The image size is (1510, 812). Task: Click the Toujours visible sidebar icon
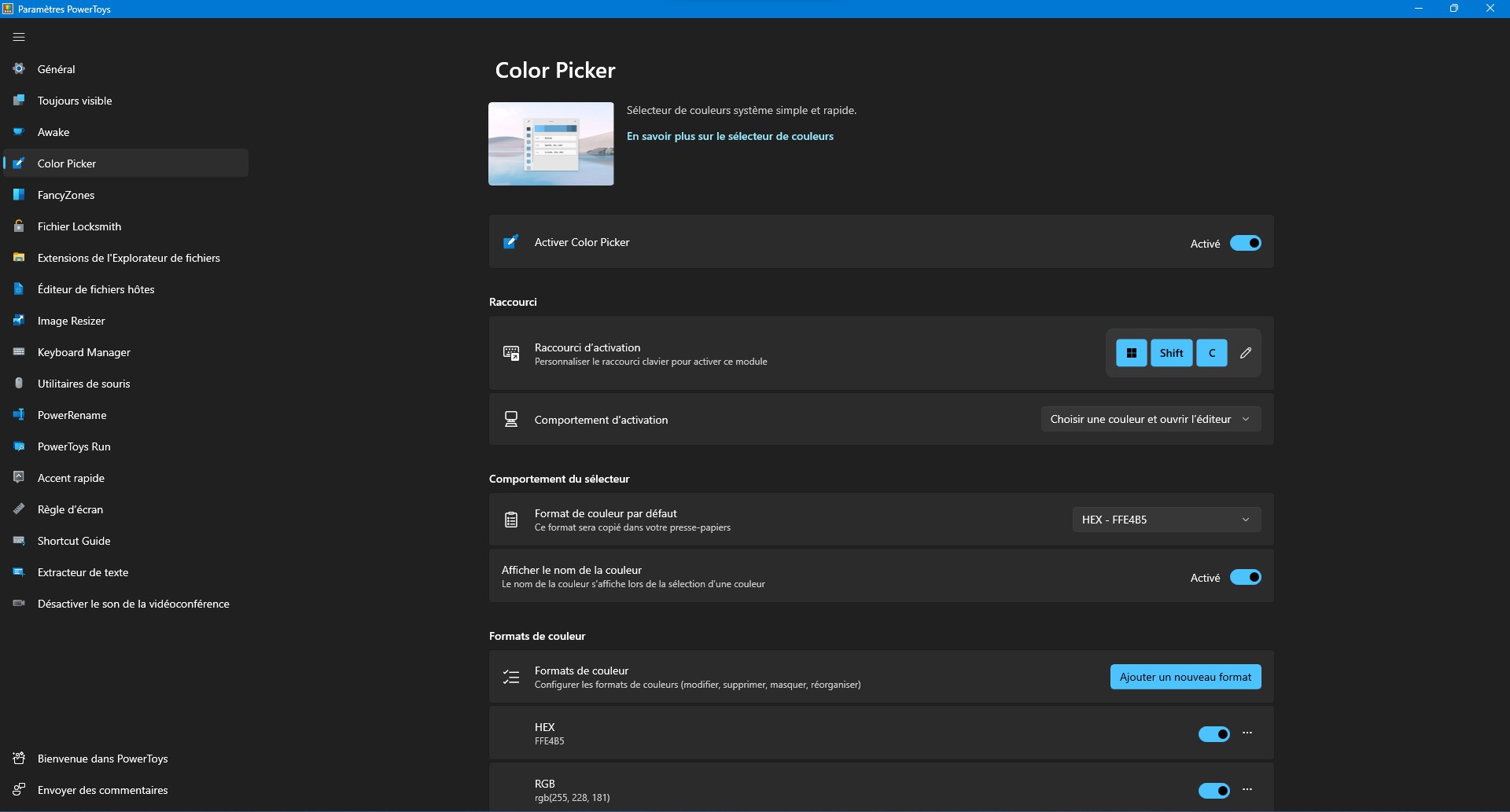[19, 101]
